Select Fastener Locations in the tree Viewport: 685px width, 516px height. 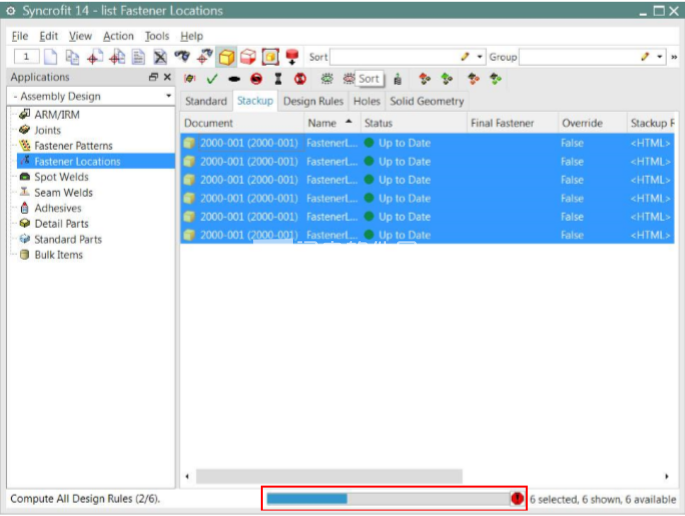pos(96,161)
